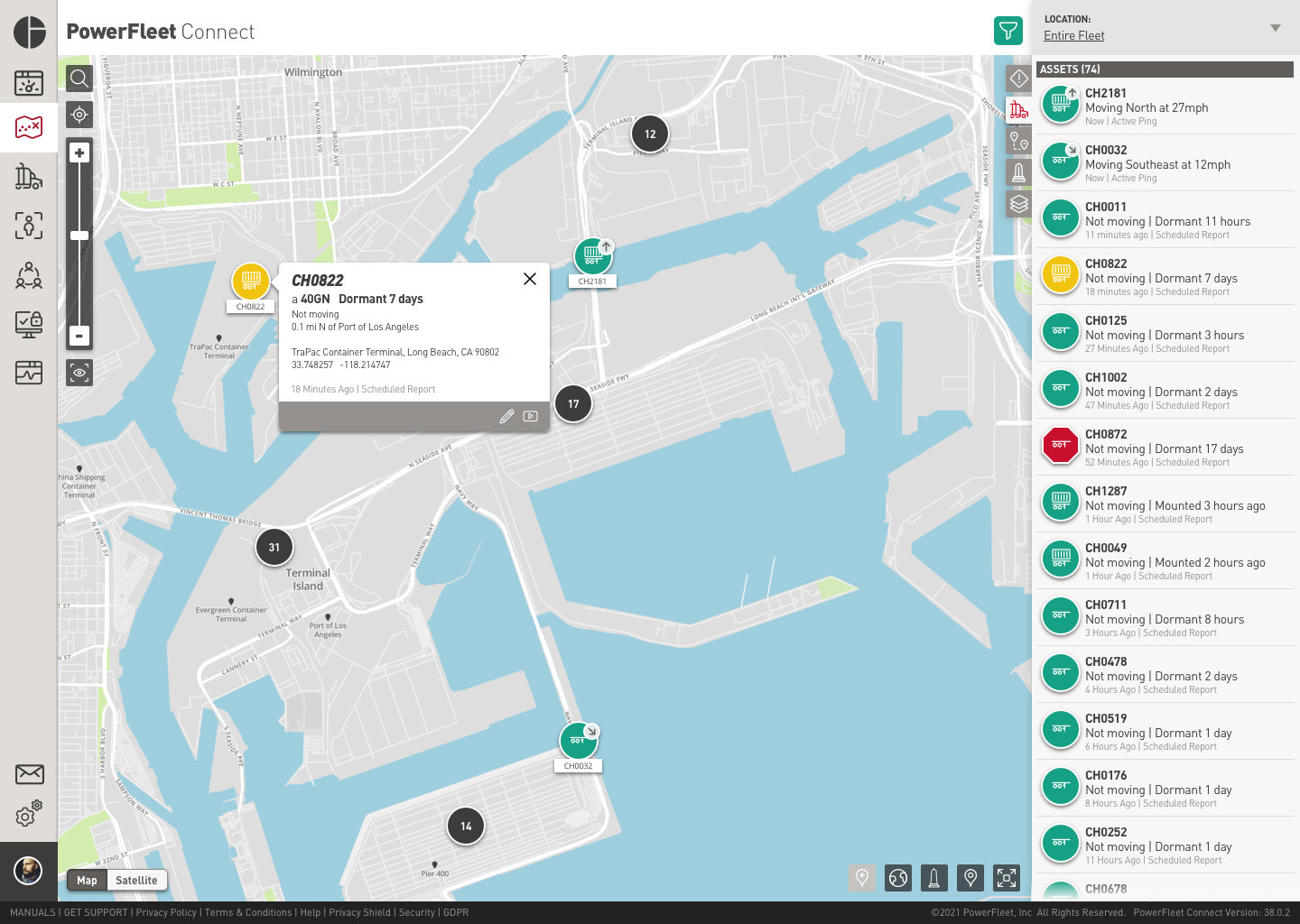Open the users group sidebar icon

29,274
